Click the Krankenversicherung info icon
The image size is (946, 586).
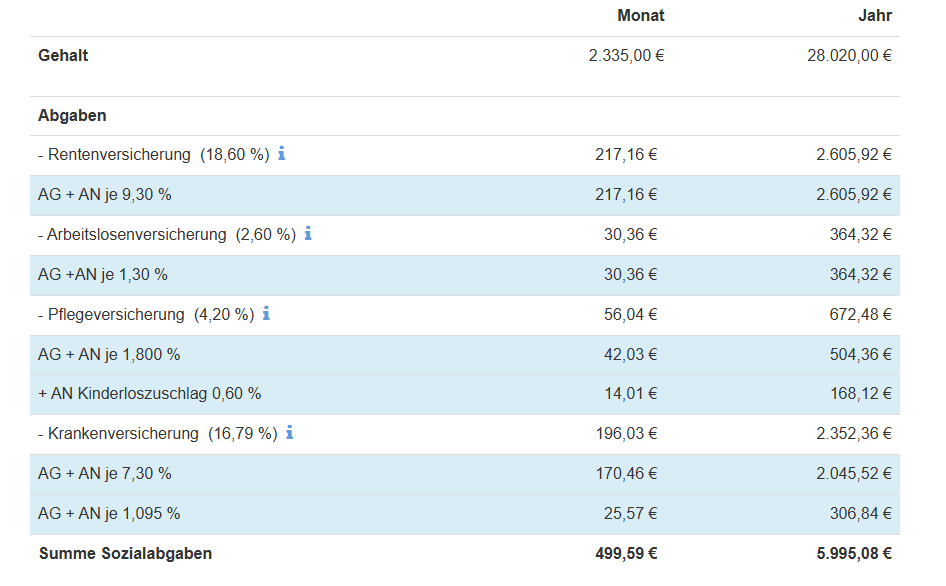(x=290, y=433)
